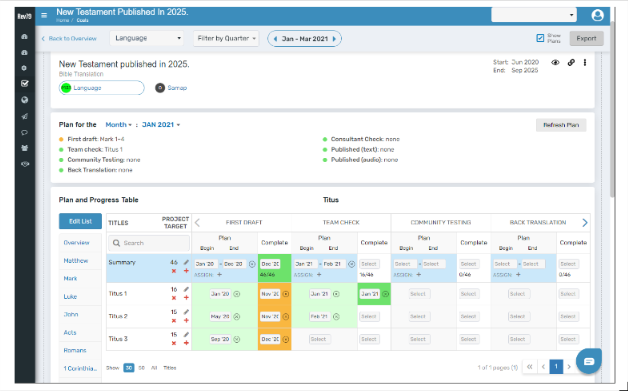Click the Edit List button
The height and width of the screenshot is (391, 628).
[x=80, y=222]
